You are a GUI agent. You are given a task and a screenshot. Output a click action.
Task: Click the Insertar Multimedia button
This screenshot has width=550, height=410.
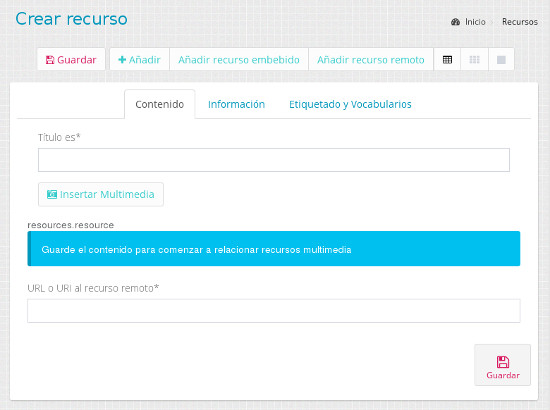click(101, 194)
